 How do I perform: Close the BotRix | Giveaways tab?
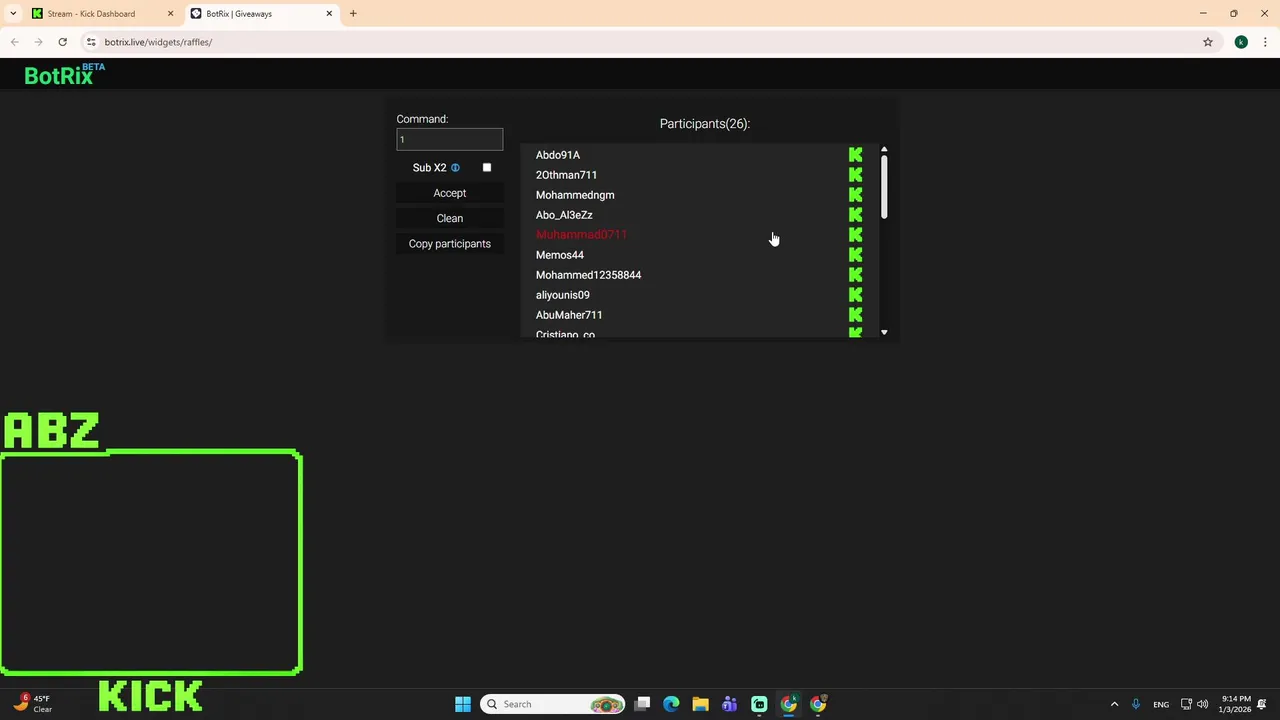point(329,14)
